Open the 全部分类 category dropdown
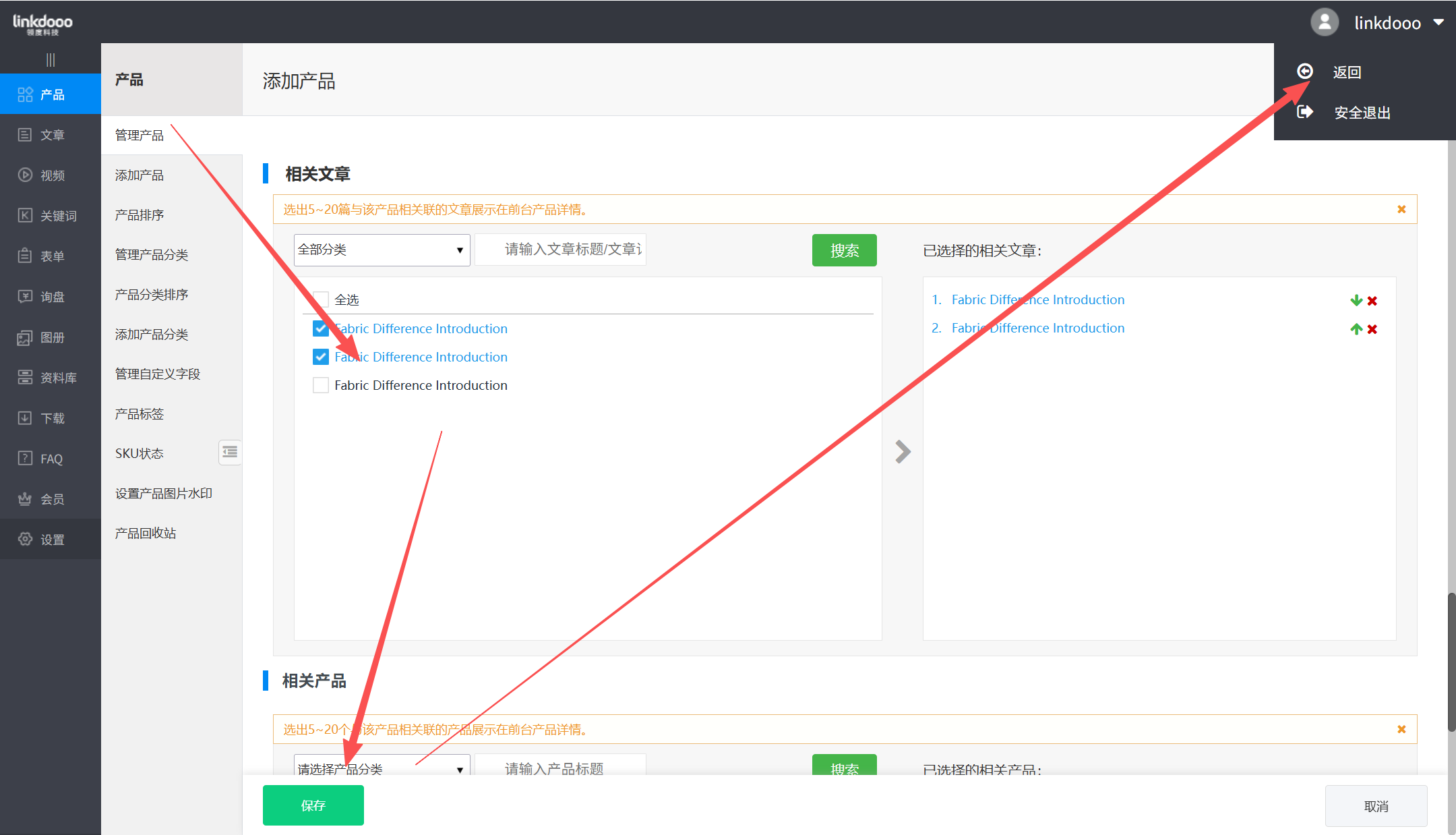1456x835 pixels. click(382, 250)
